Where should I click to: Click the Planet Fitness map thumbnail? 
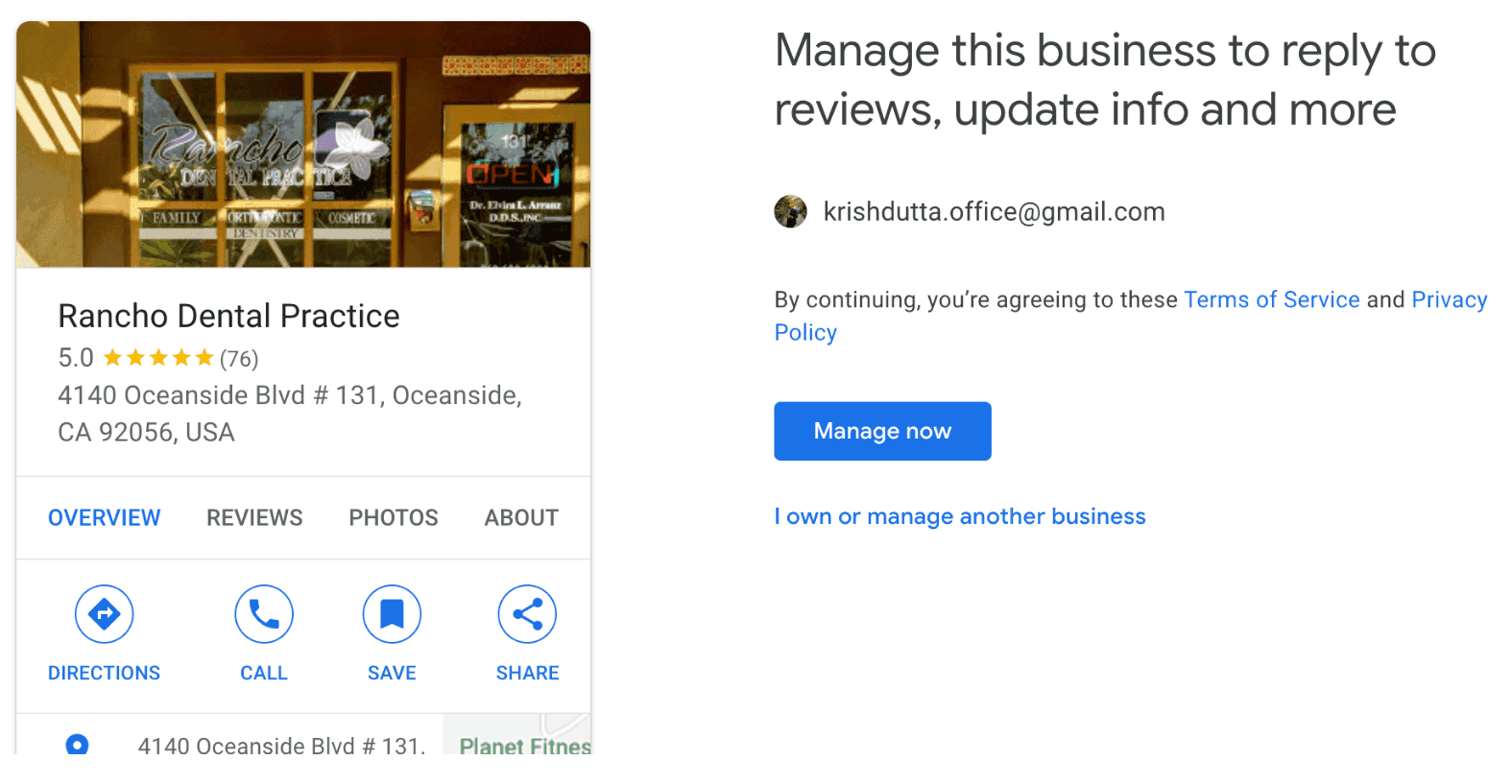pos(517,734)
